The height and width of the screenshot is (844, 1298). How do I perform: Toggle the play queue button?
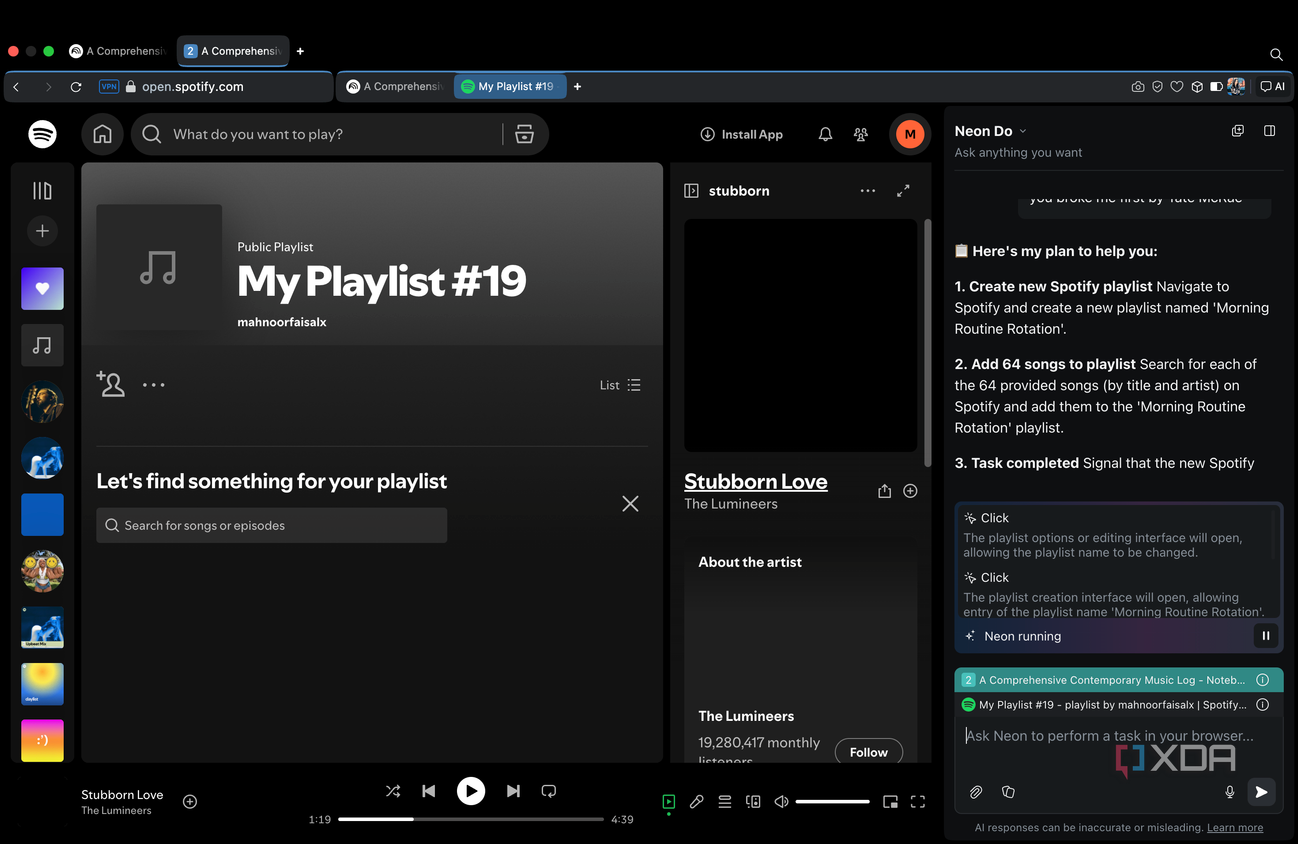tap(725, 801)
